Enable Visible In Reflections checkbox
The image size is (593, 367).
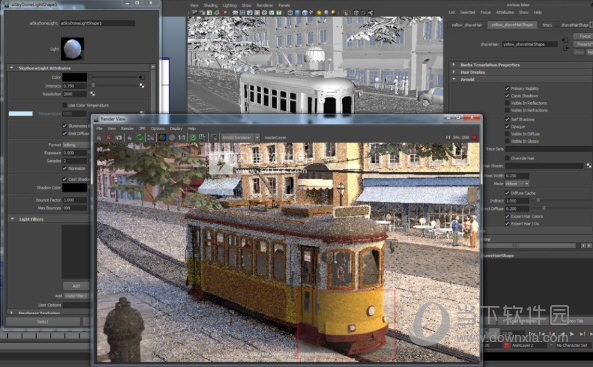click(507, 103)
